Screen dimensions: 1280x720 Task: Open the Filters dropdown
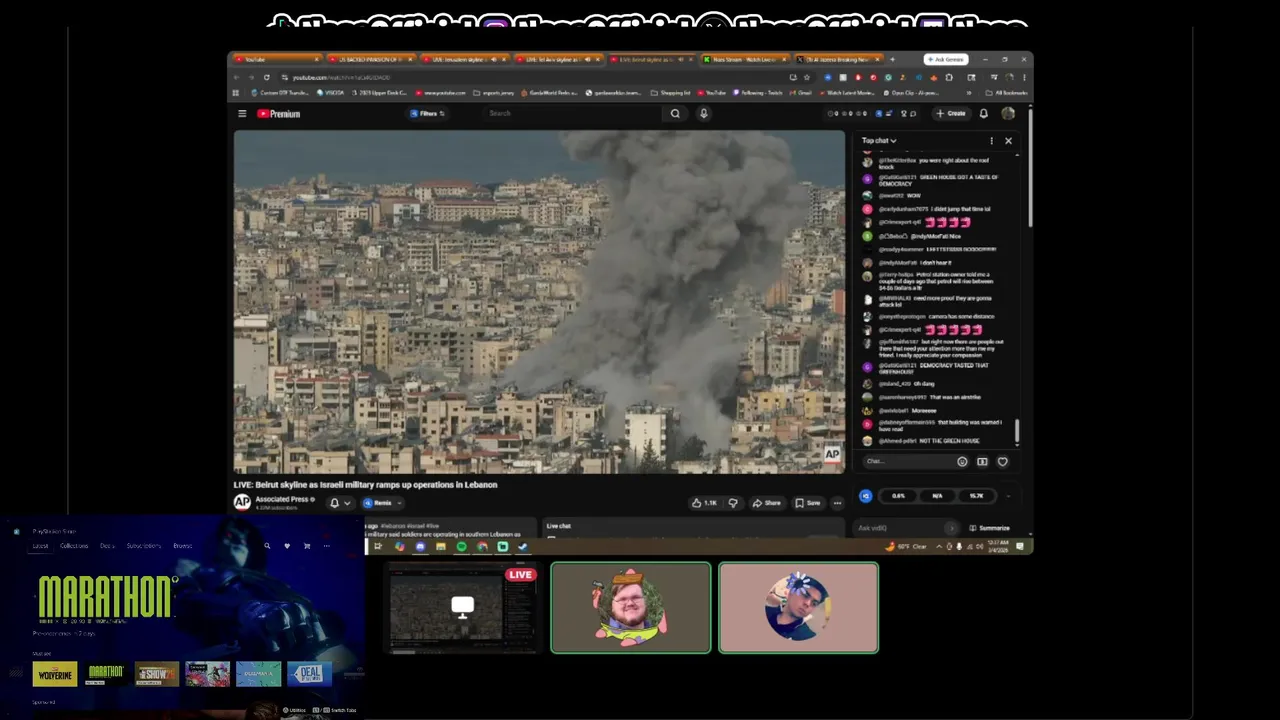click(427, 114)
